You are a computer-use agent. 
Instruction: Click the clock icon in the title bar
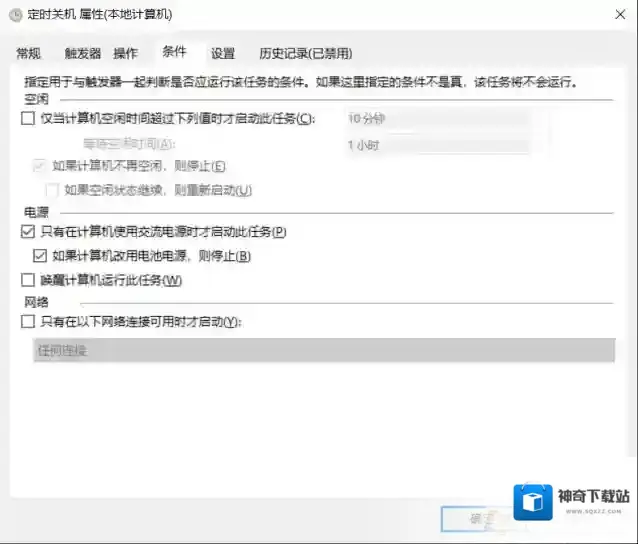[x=14, y=15]
